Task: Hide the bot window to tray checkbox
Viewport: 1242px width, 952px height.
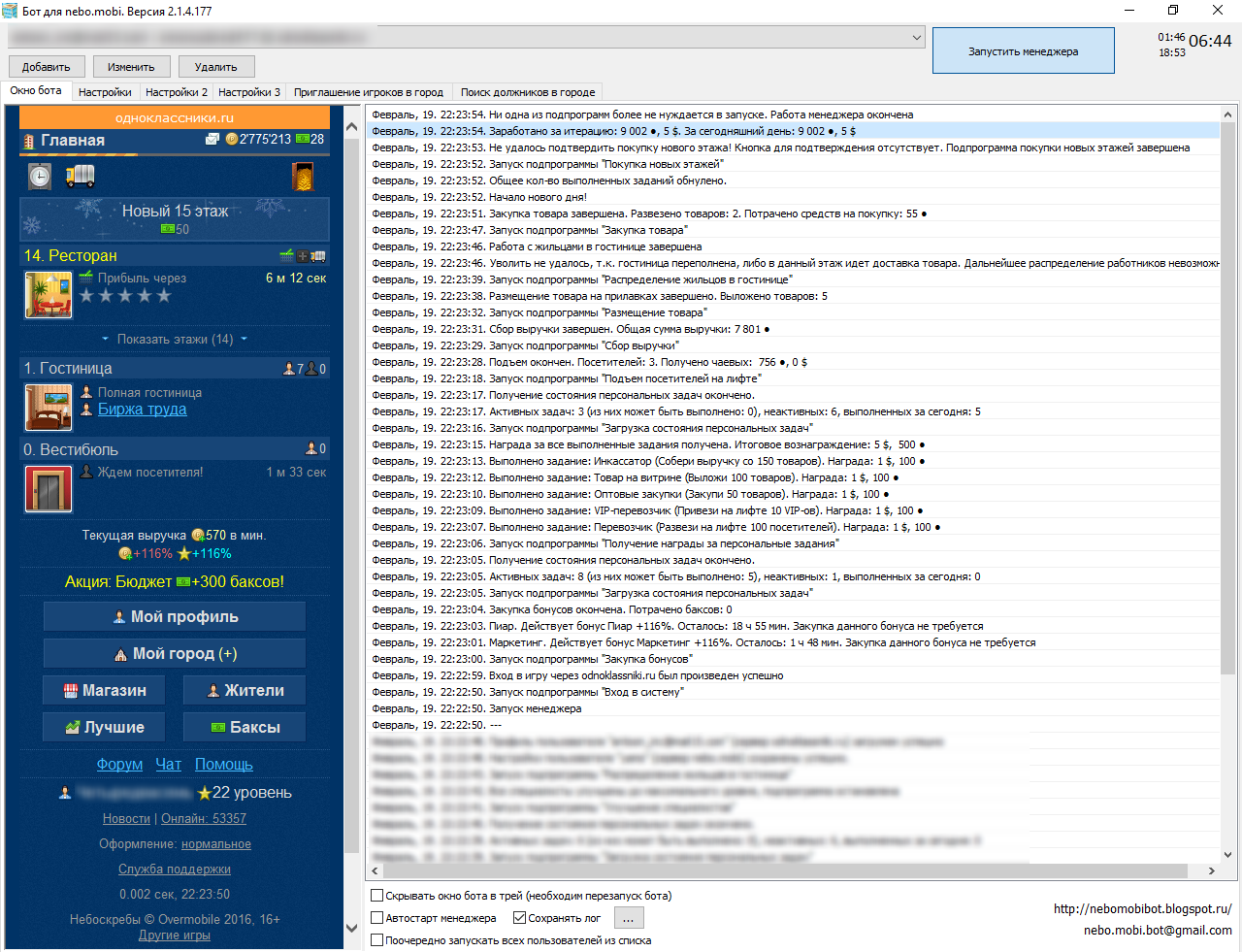Action: pos(377,896)
